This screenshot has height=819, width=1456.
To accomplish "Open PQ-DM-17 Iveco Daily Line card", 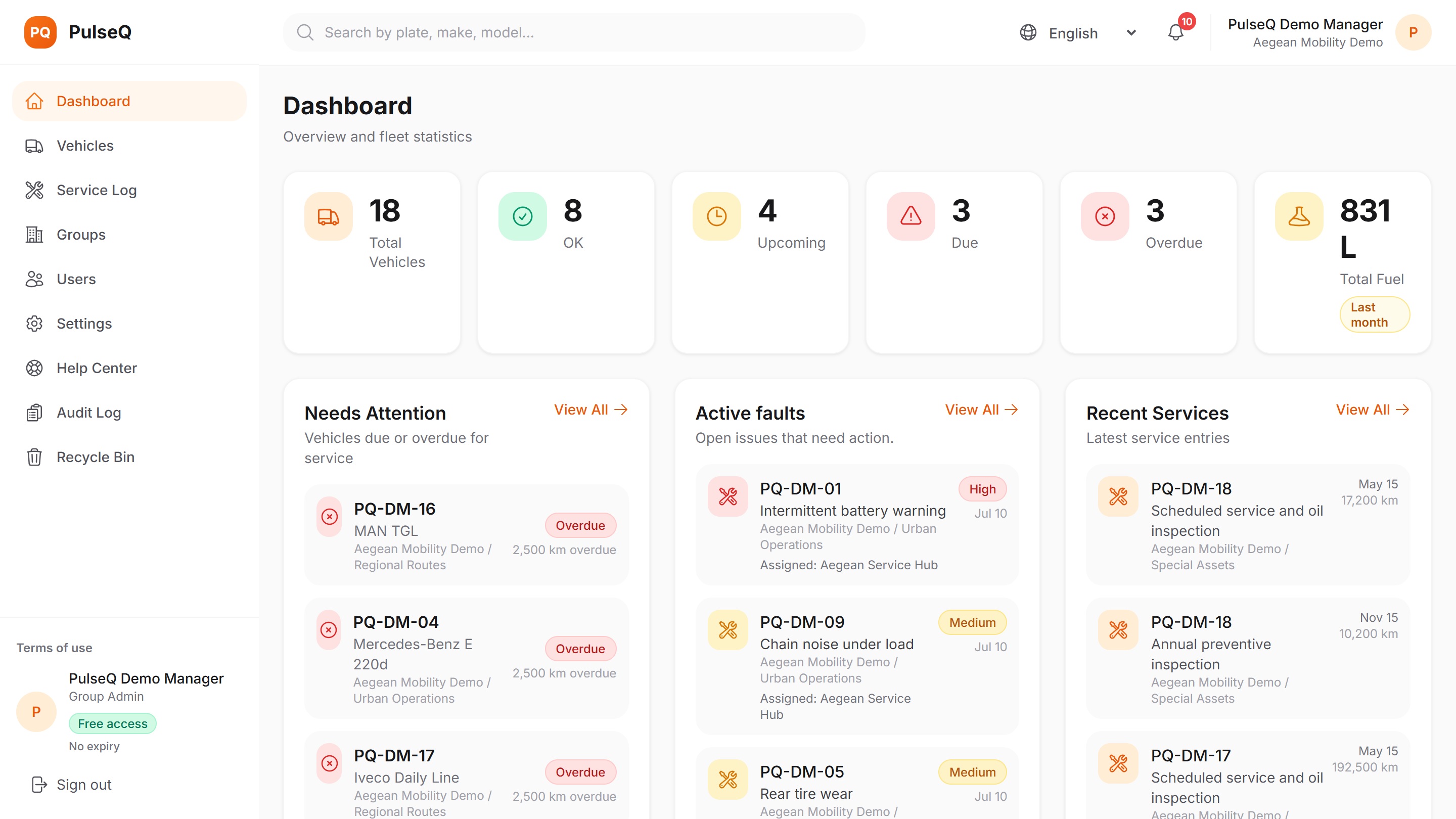I will click(x=466, y=776).
